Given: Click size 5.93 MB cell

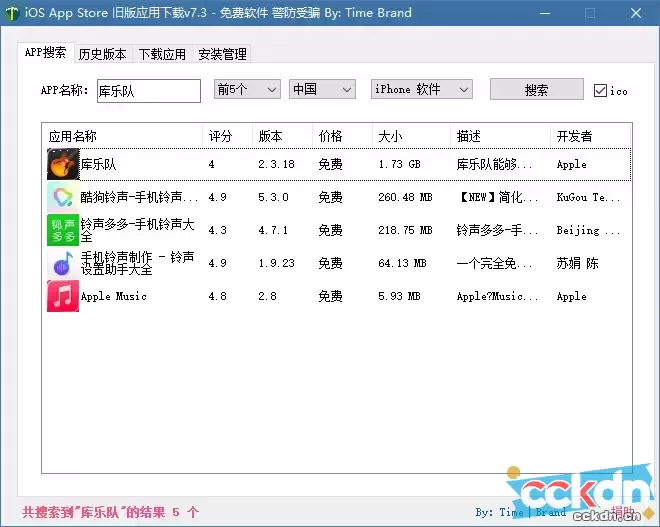Looking at the screenshot, I should (x=399, y=296).
